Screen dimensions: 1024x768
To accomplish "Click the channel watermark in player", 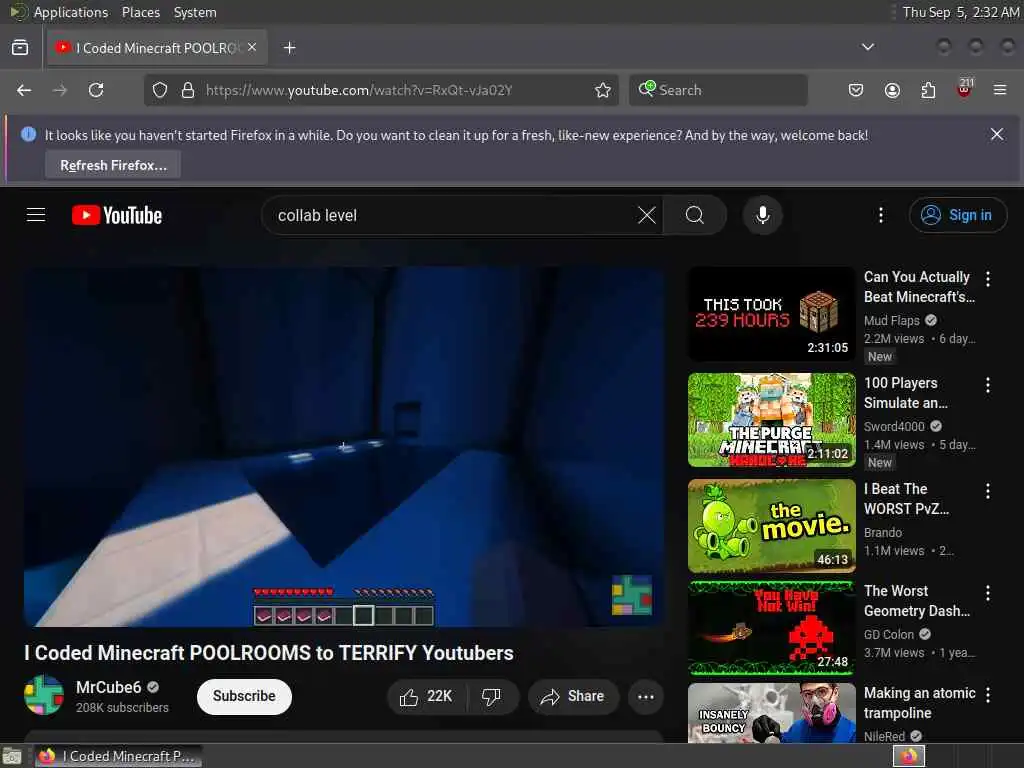I will [632, 595].
